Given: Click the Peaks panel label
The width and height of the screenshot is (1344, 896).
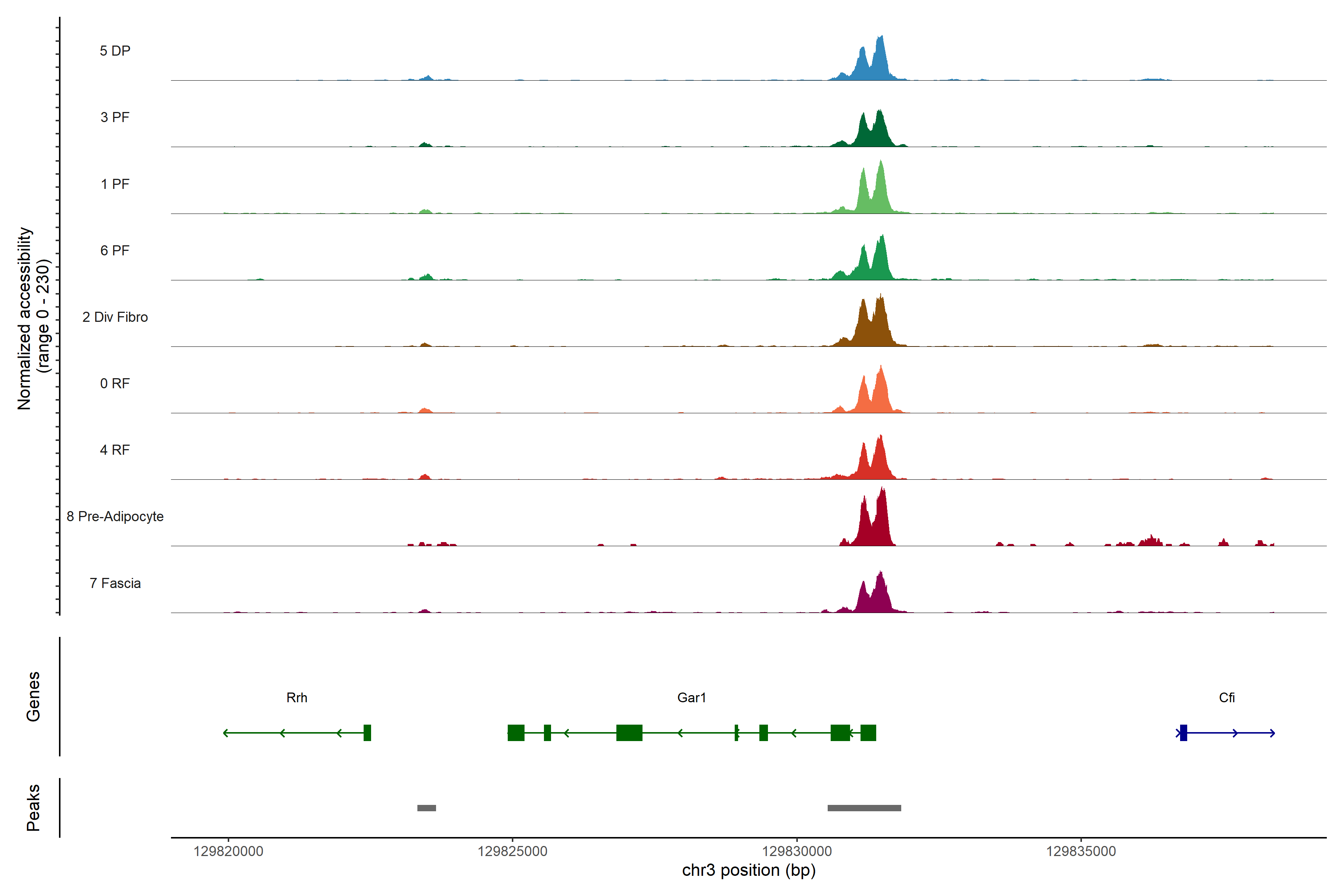Looking at the screenshot, I should click(x=33, y=808).
